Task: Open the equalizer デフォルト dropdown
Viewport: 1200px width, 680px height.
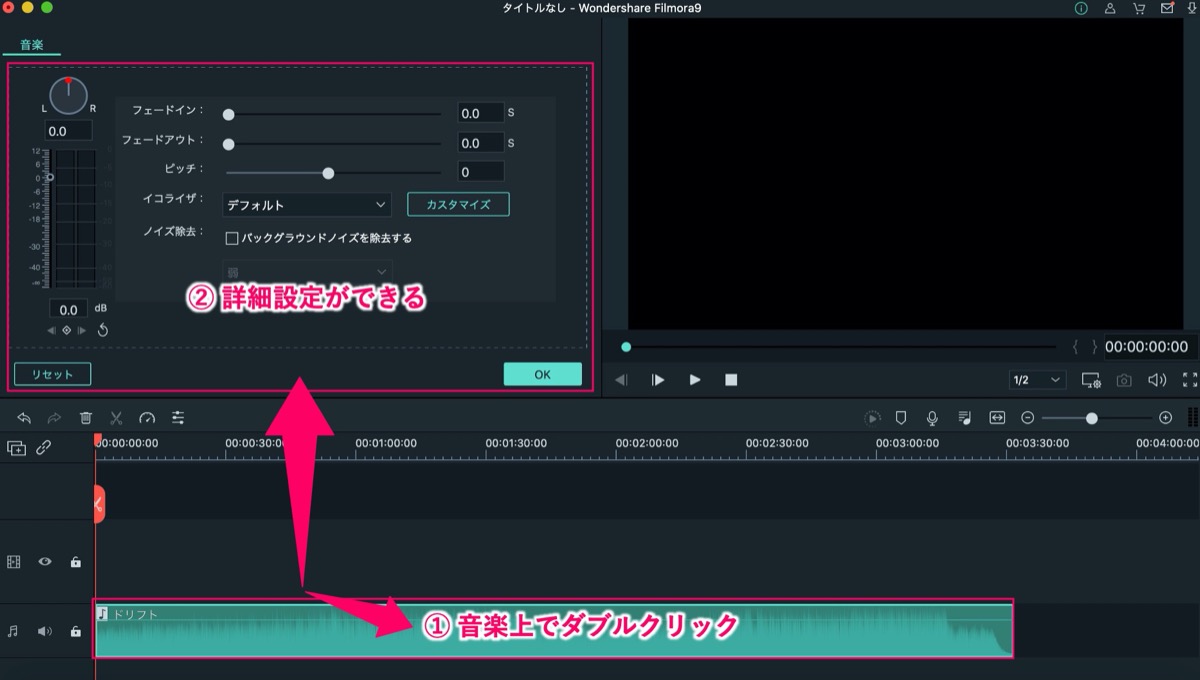Action: point(306,204)
